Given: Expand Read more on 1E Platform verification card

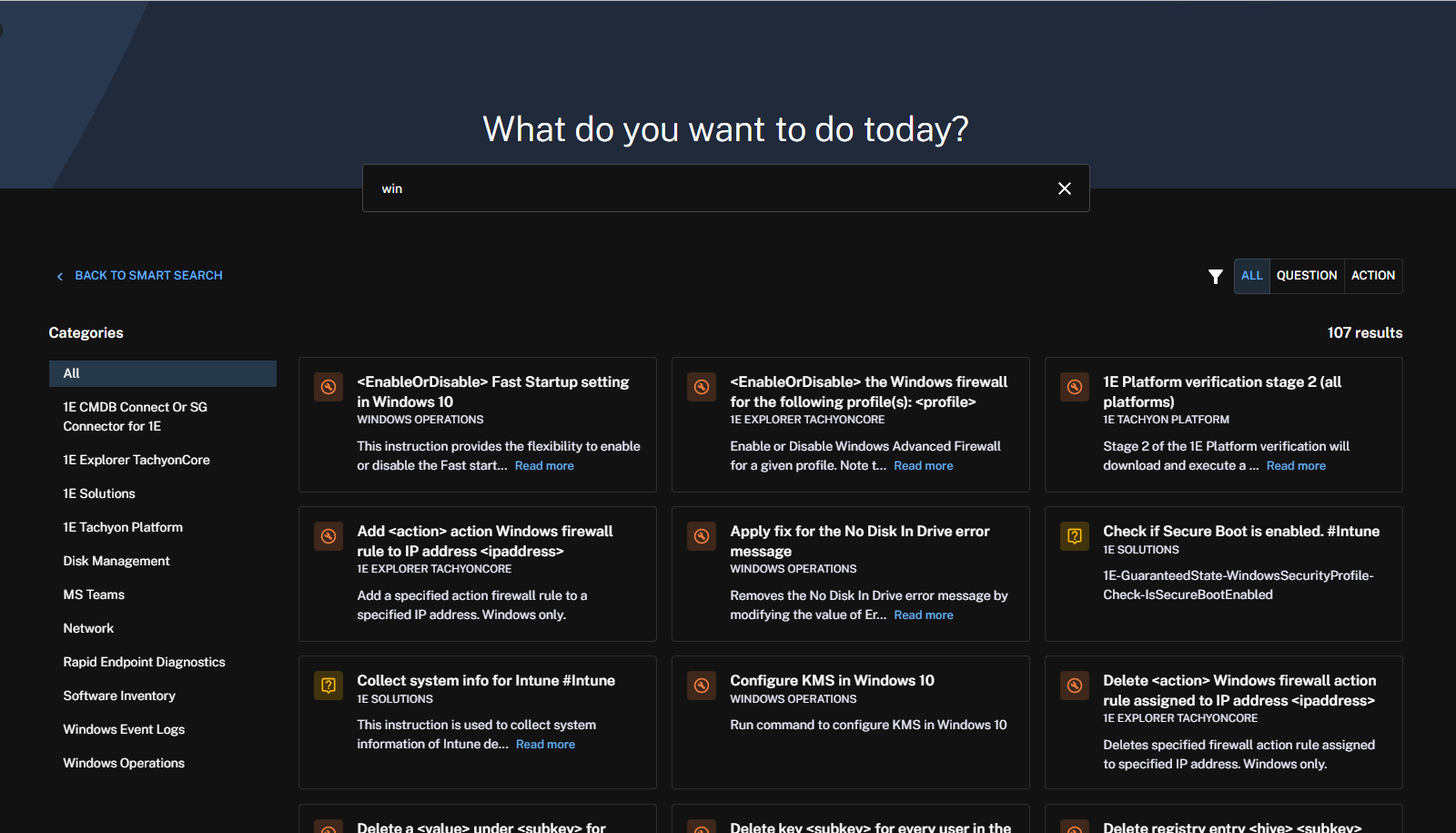Looking at the screenshot, I should pyautogui.click(x=1296, y=466).
